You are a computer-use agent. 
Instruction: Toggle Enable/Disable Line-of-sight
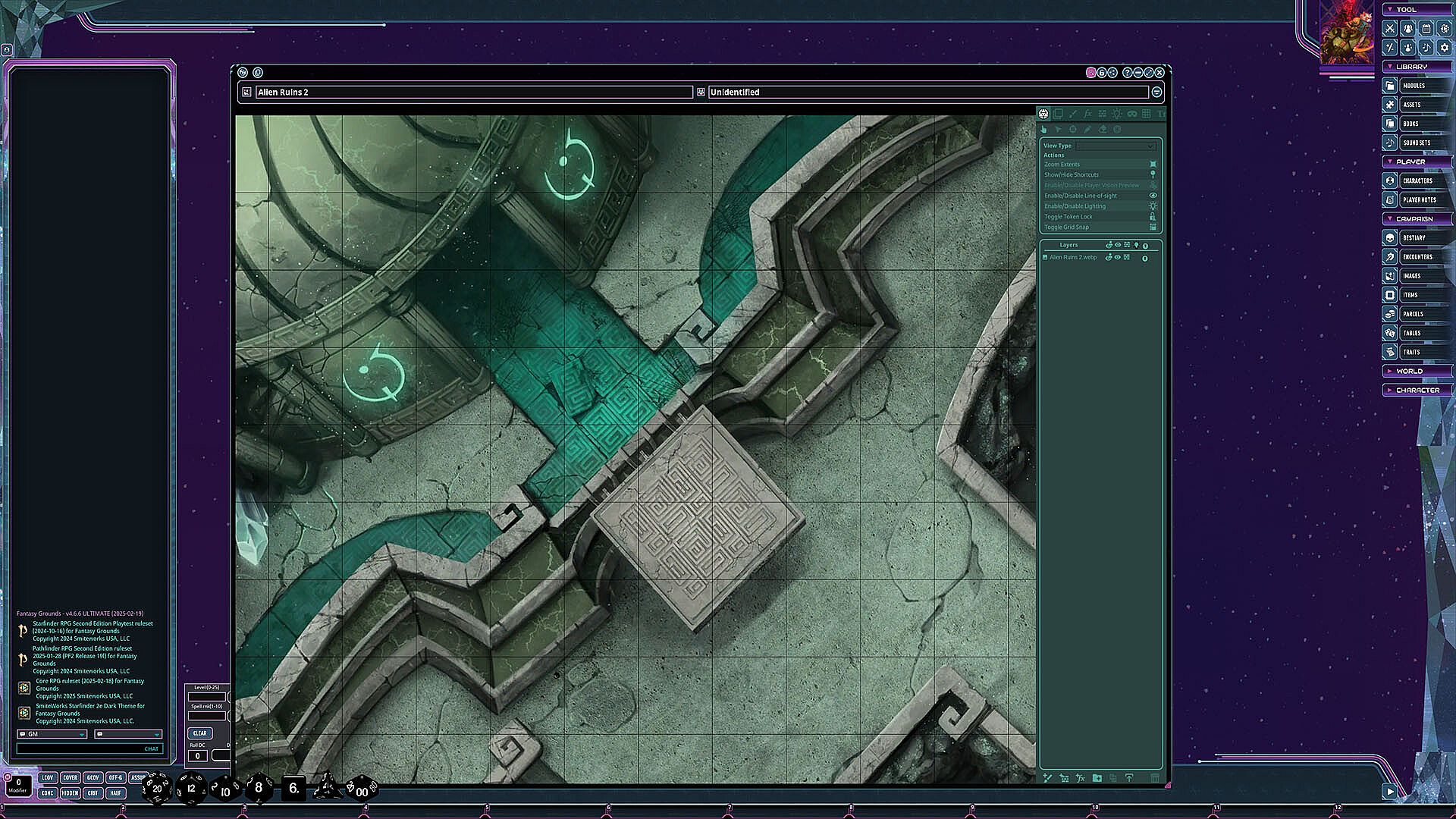click(1153, 196)
